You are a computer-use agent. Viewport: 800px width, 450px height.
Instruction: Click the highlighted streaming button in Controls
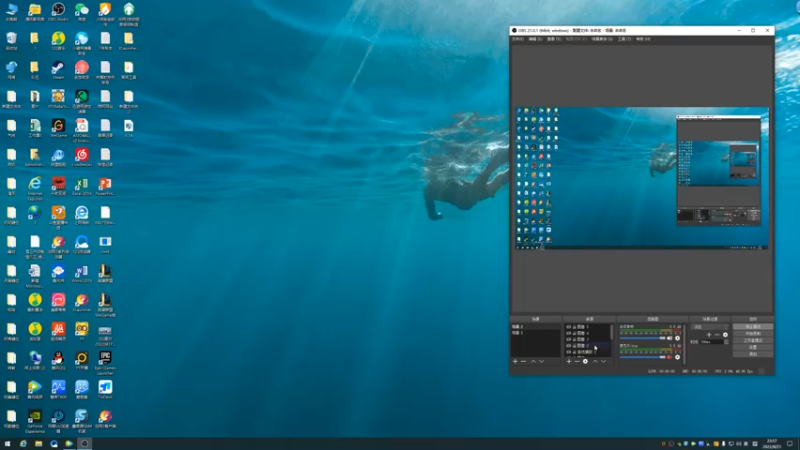pyautogui.click(x=753, y=327)
